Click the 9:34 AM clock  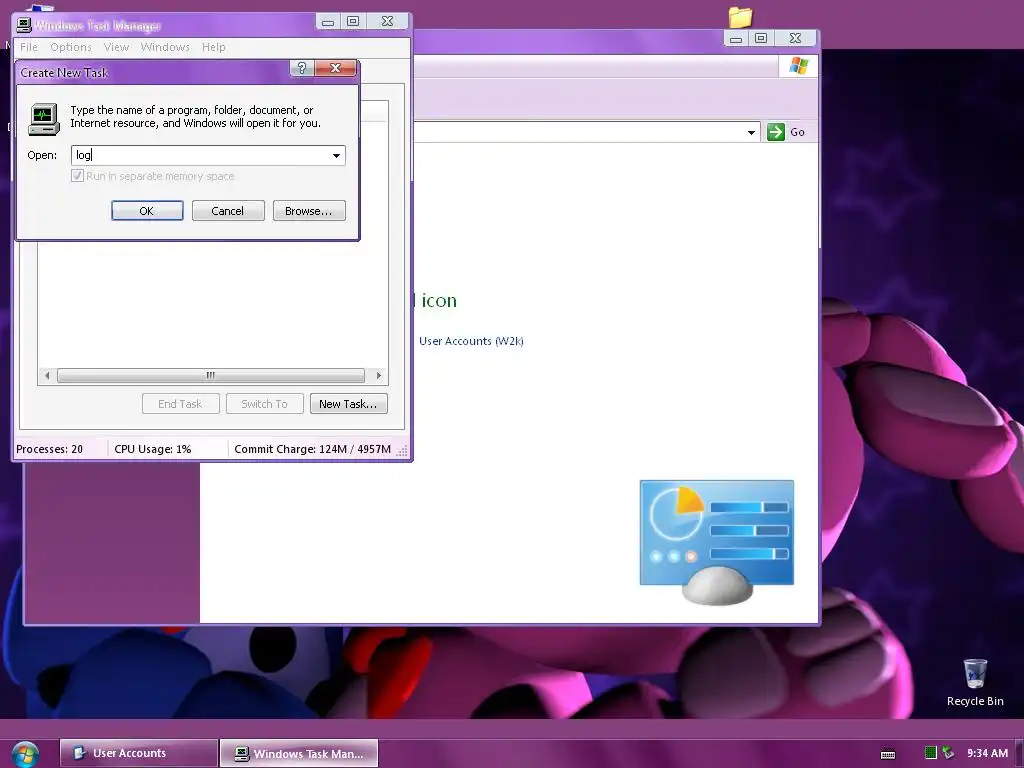[x=987, y=753]
